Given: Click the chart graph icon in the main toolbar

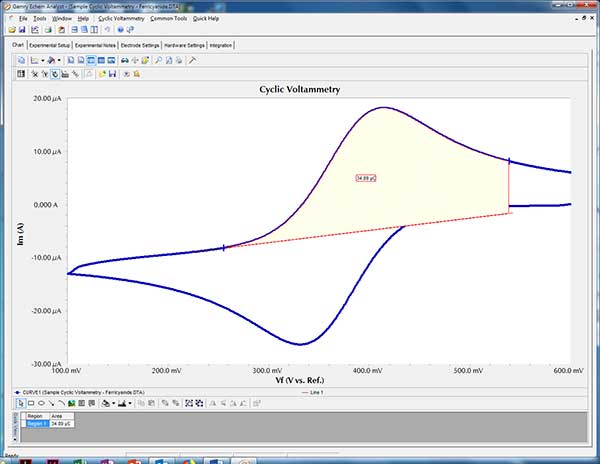Looking at the screenshot, I should [35, 29].
